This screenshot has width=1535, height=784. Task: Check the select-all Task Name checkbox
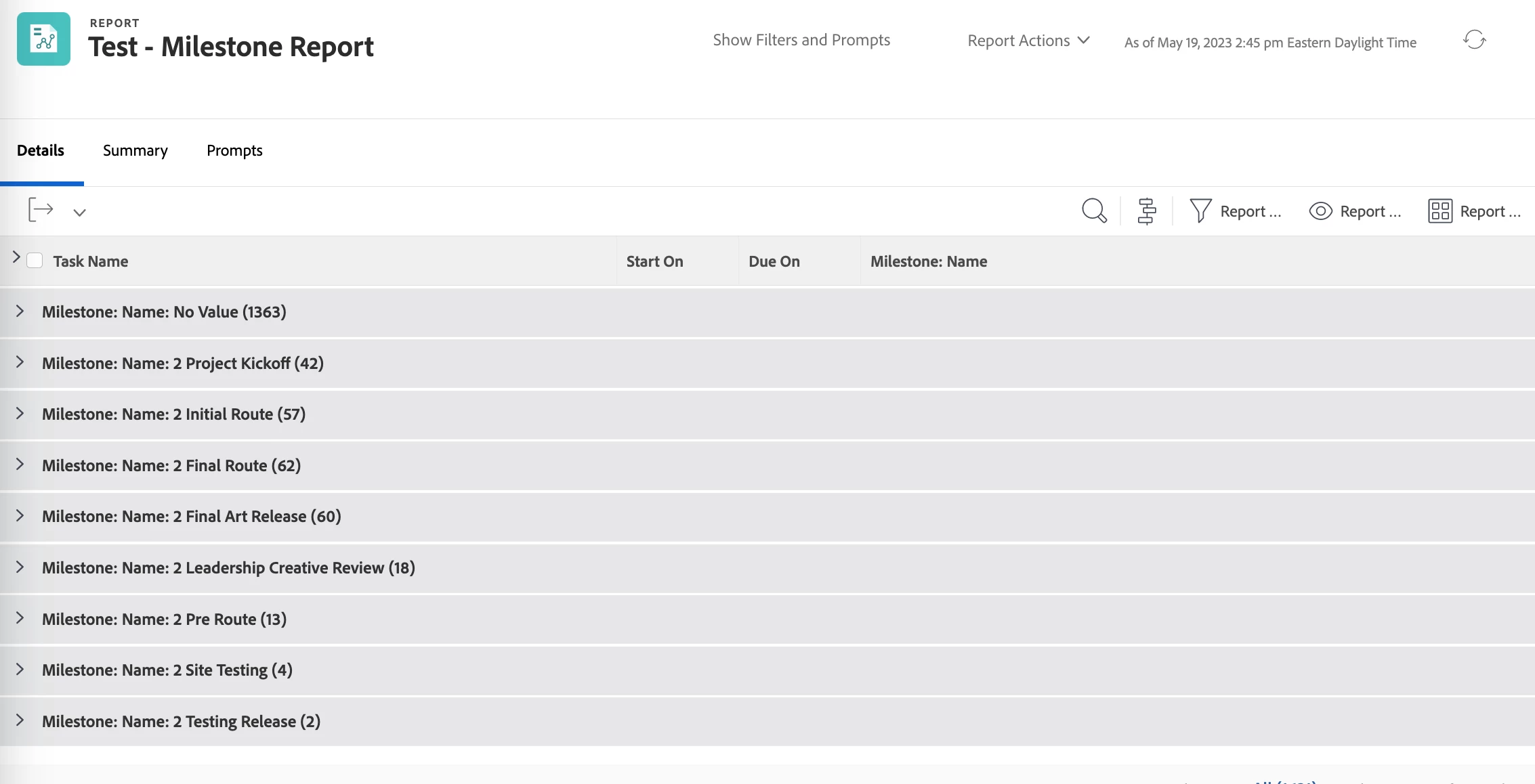point(35,261)
